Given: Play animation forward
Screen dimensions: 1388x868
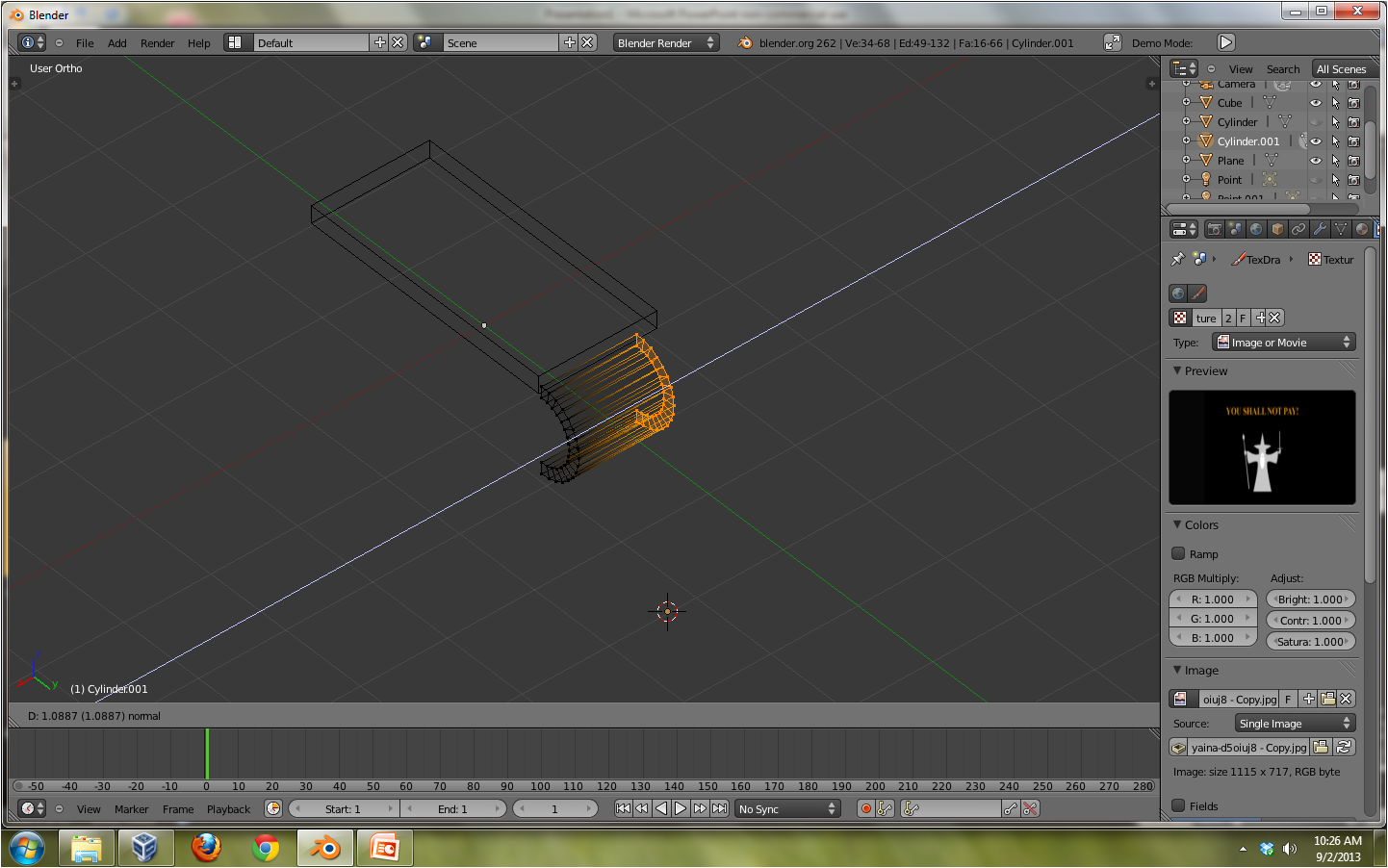Looking at the screenshot, I should [x=681, y=808].
